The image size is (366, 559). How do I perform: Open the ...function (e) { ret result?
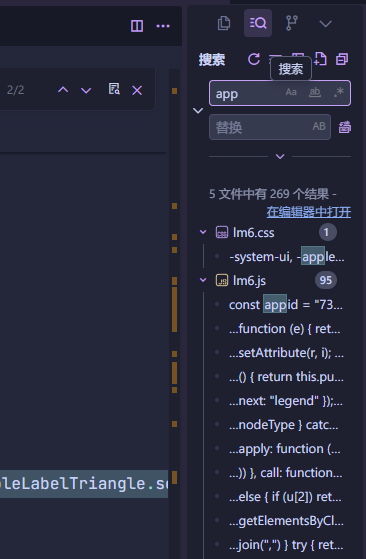coord(284,329)
